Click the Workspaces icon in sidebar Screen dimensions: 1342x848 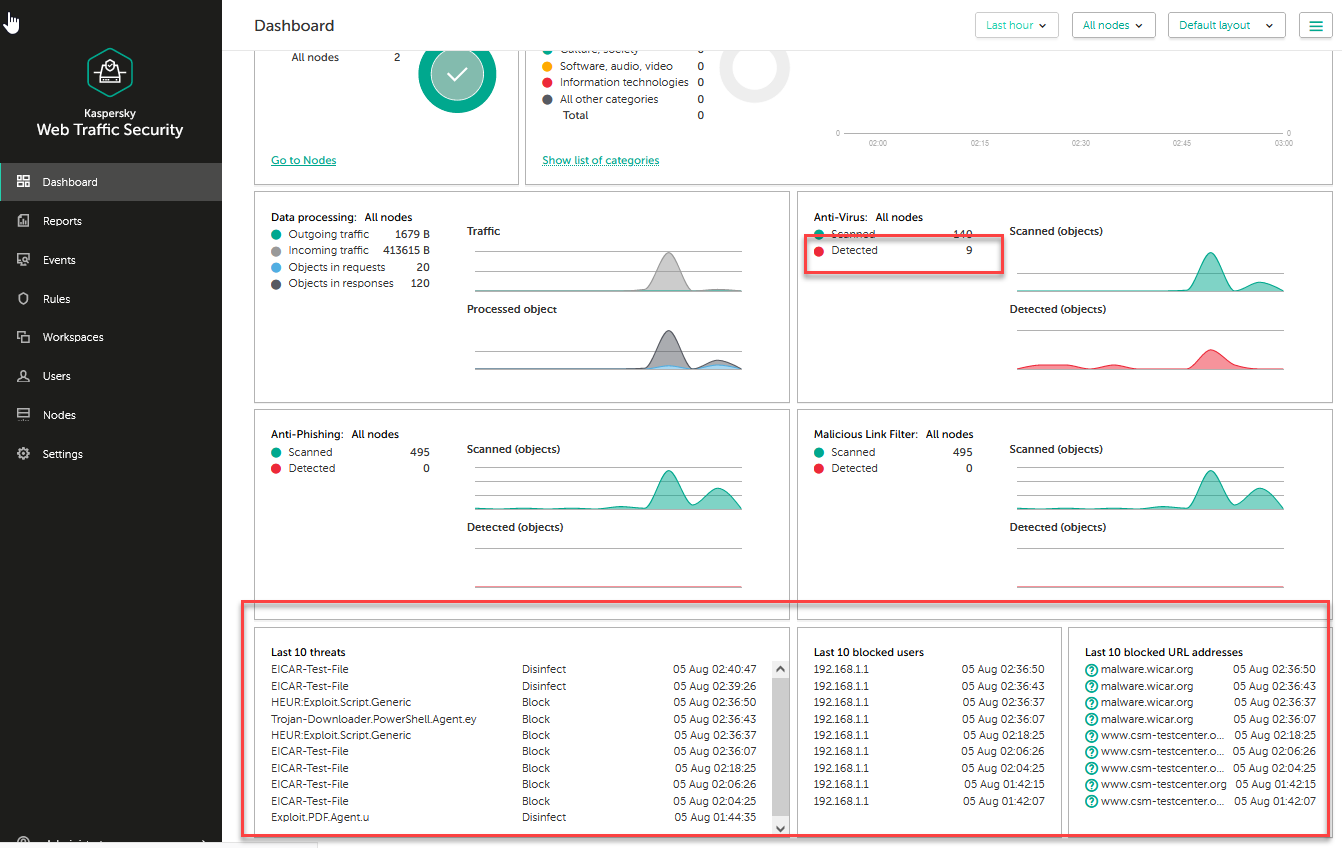click(x=23, y=337)
